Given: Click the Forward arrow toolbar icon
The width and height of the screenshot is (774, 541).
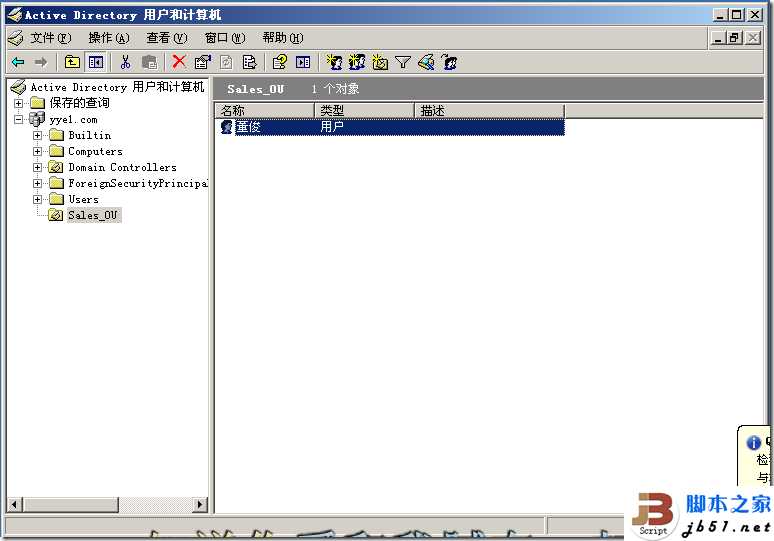Looking at the screenshot, I should (40, 62).
